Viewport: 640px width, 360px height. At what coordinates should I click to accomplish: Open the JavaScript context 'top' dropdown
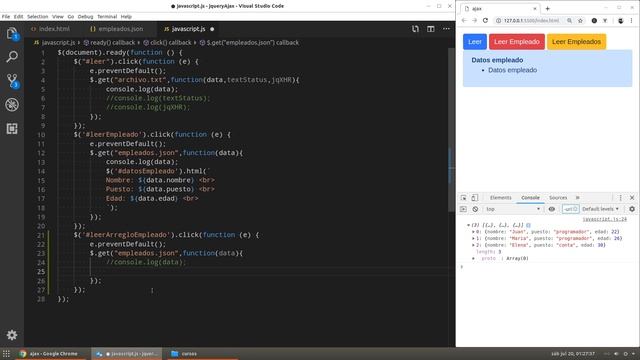[x=513, y=209]
